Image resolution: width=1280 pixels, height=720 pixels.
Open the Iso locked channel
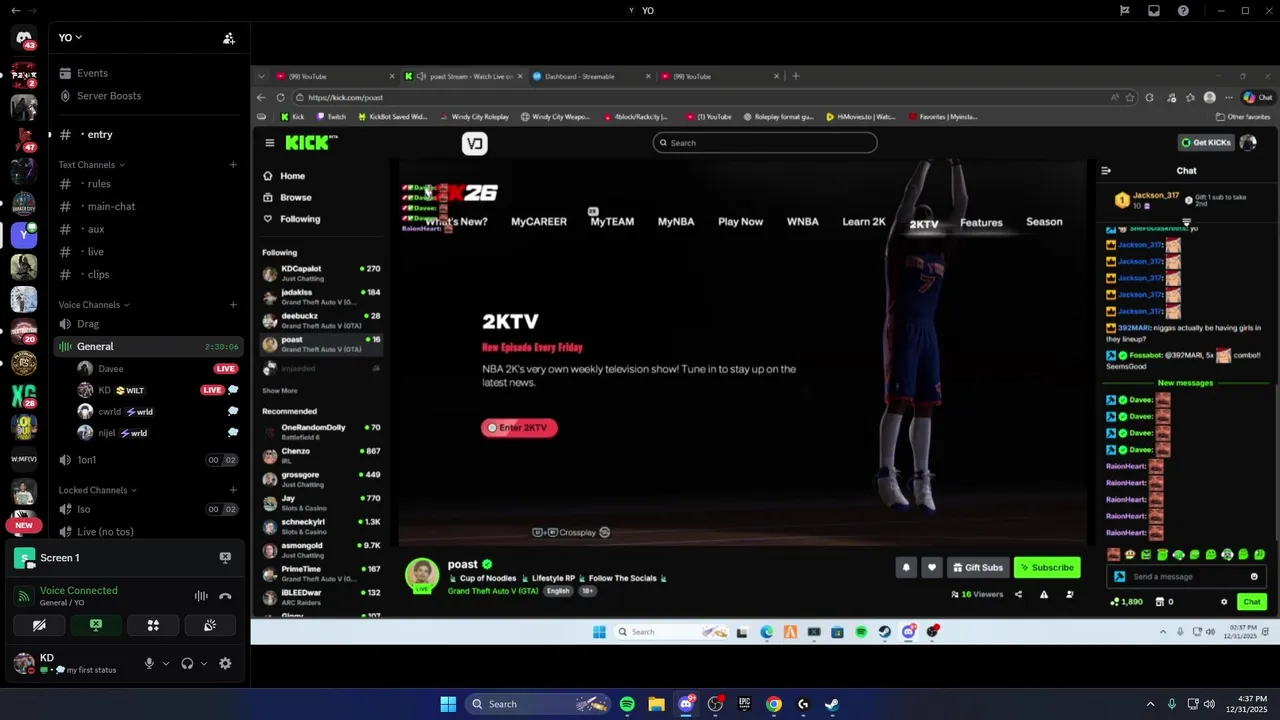coord(84,509)
